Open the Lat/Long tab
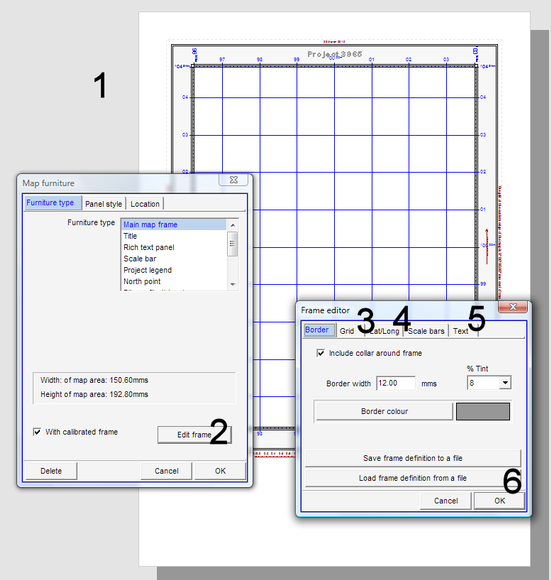The image size is (551, 580). click(385, 331)
